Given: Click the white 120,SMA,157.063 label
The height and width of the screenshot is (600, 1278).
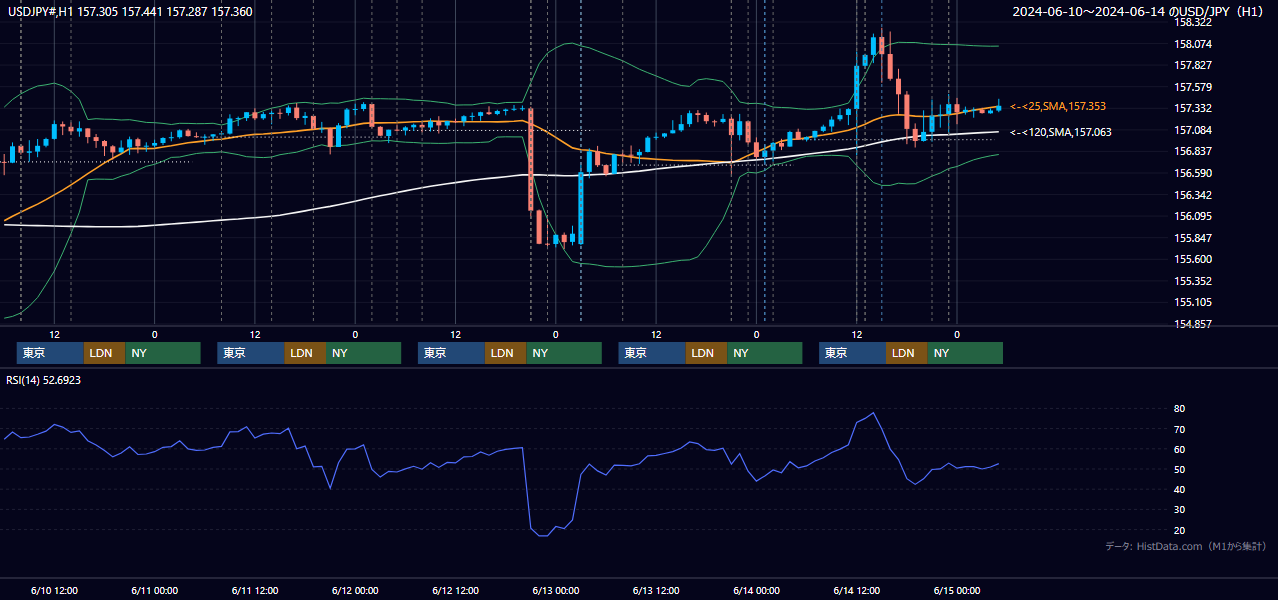Looking at the screenshot, I should point(1060,131).
